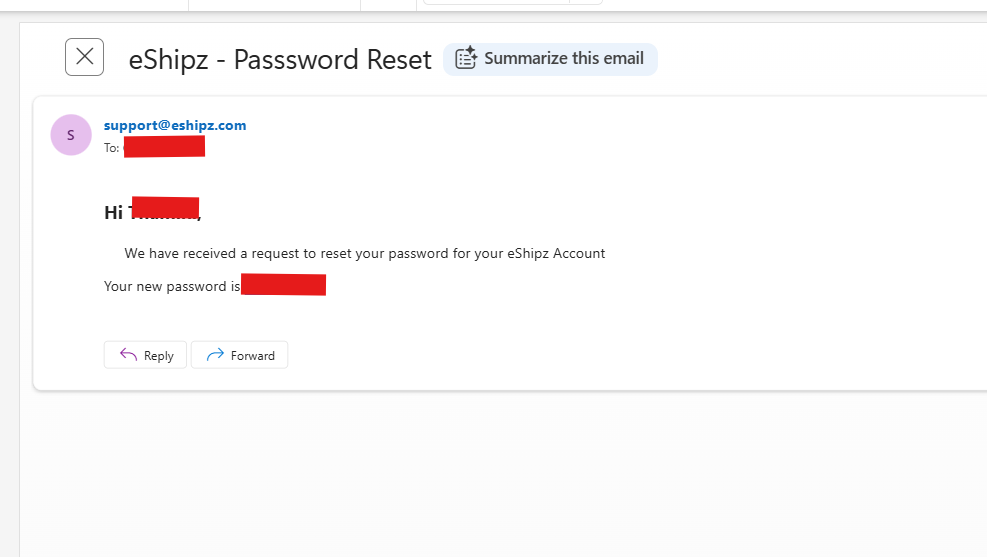Viewport: 987px width, 557px height.
Task: Click the word Hi in the greeting
Action: point(113,213)
